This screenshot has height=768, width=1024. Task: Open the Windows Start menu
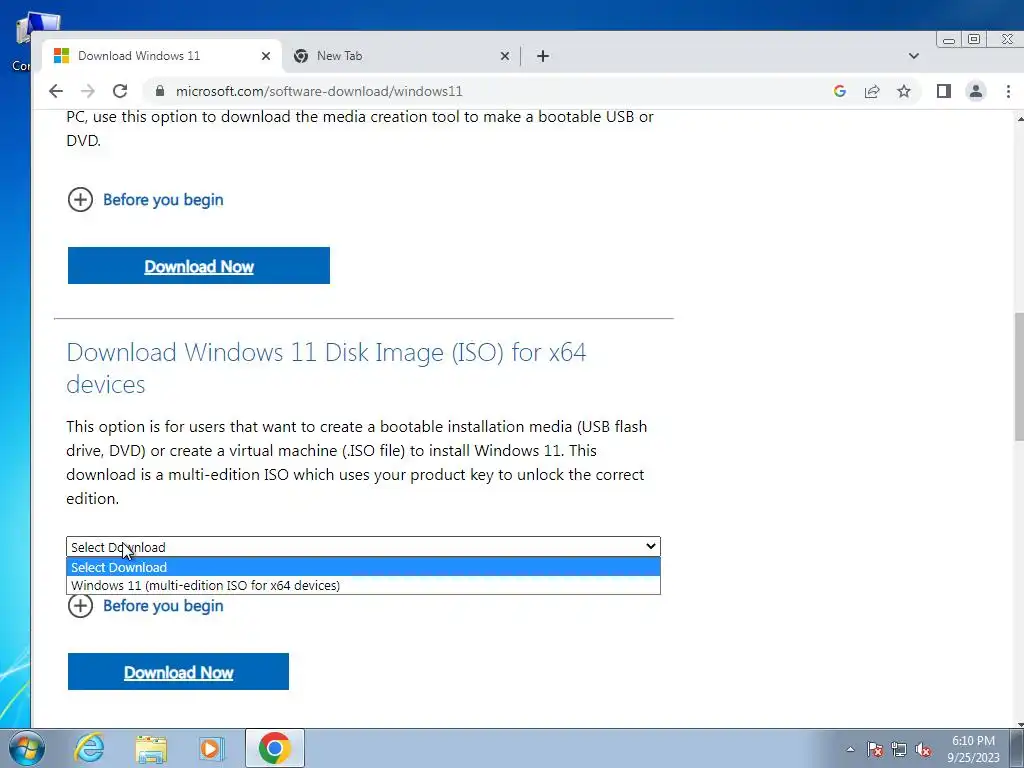pyautogui.click(x=27, y=748)
